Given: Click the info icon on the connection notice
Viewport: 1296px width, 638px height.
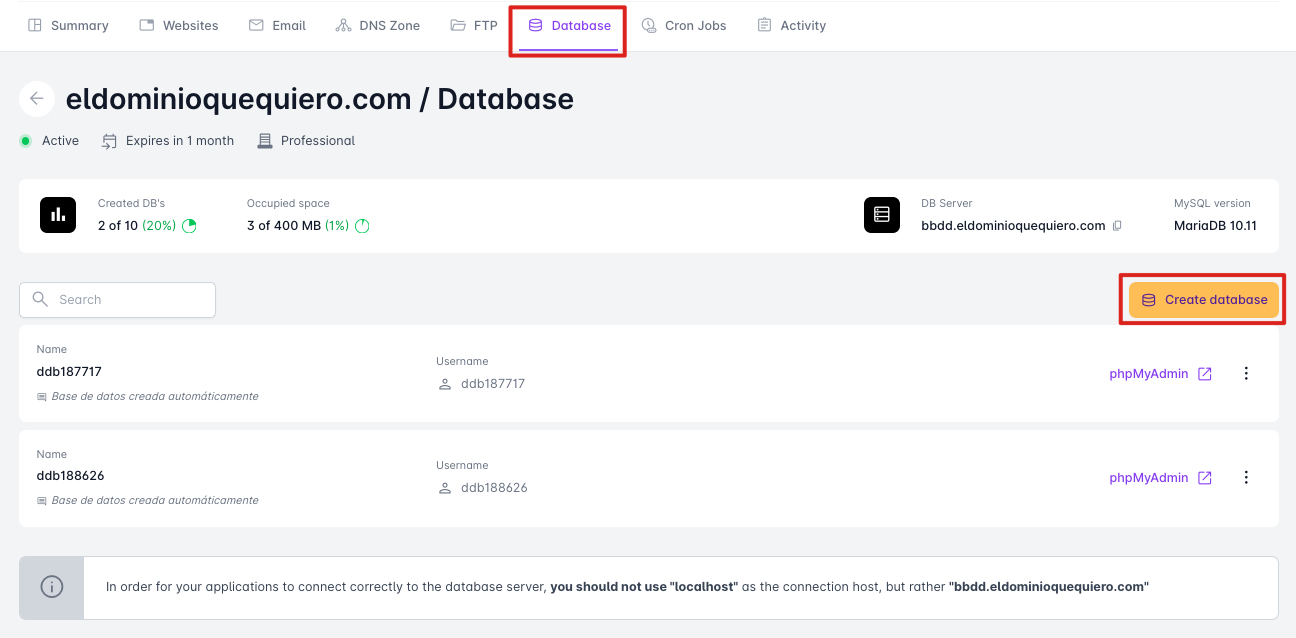Looking at the screenshot, I should pos(51,587).
